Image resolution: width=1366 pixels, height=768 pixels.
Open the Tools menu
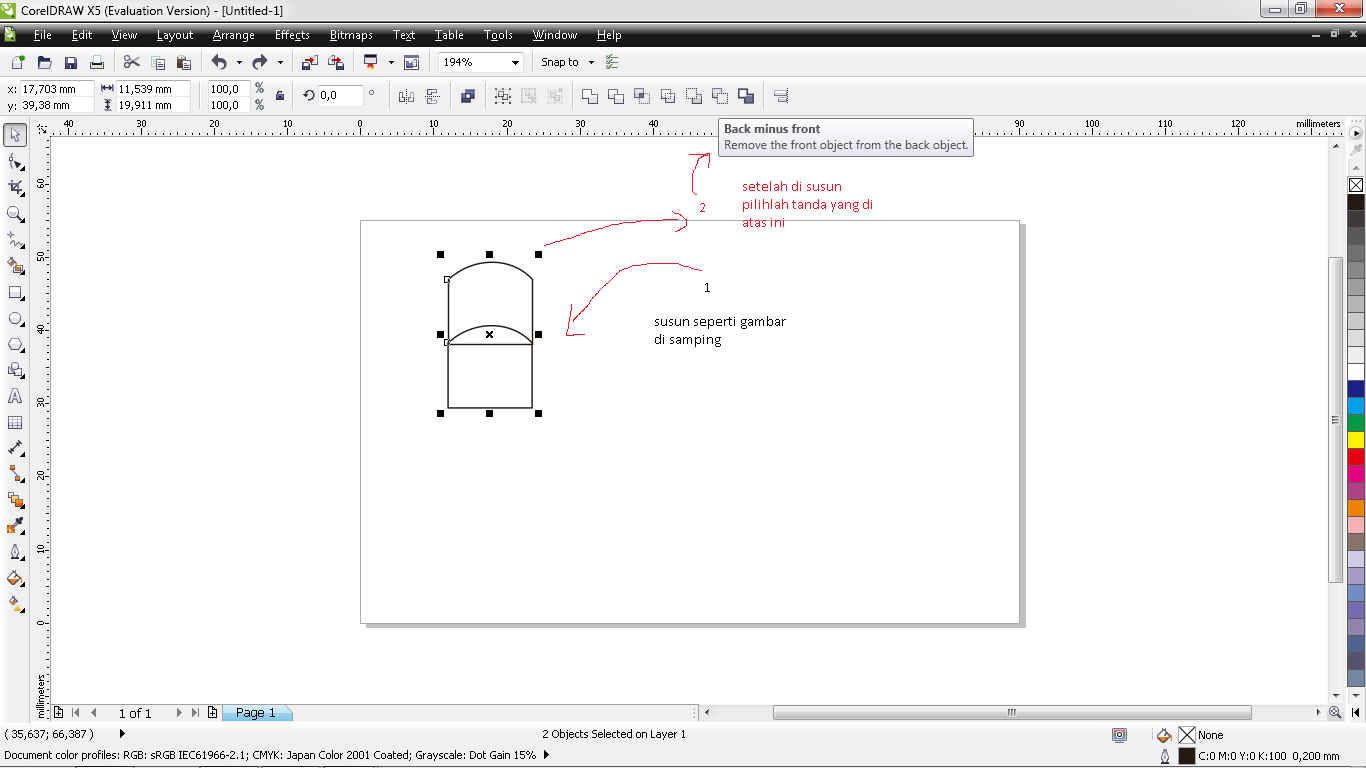point(498,35)
